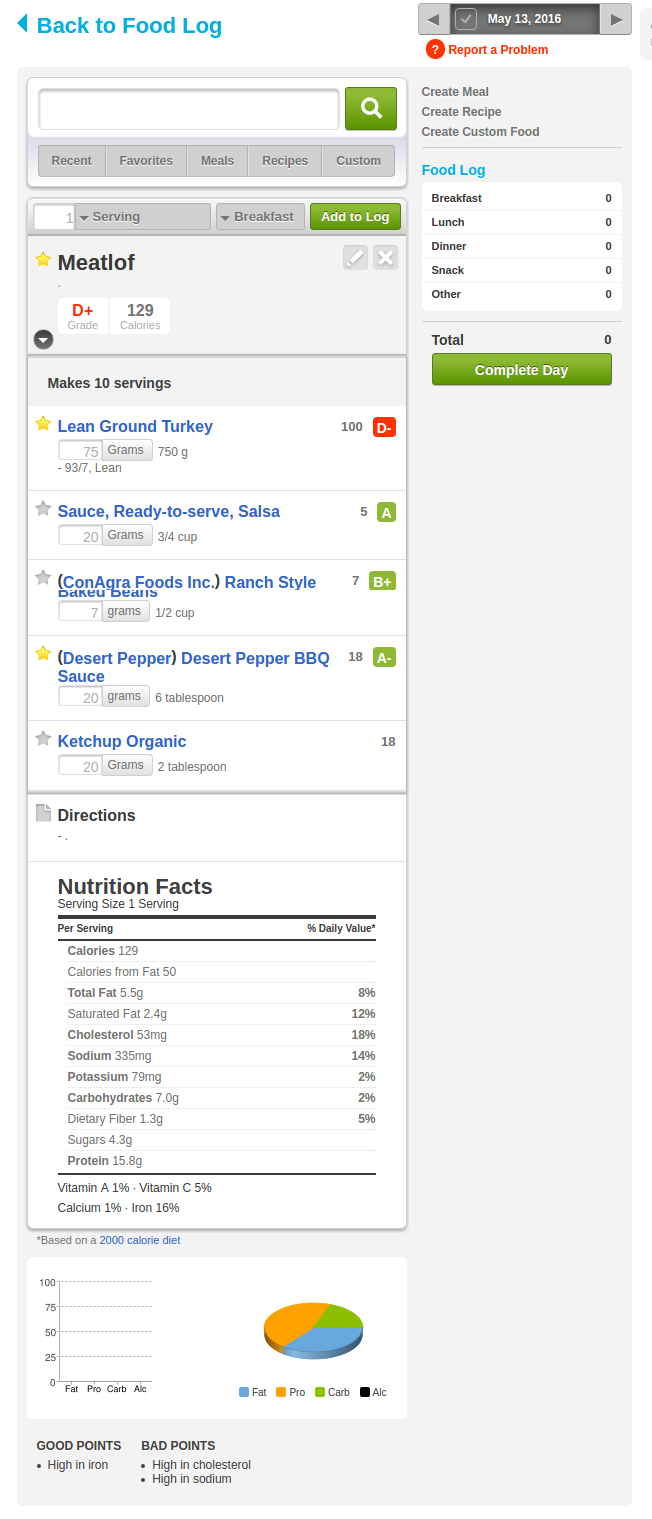Click the green magnifier search button

click(371, 108)
